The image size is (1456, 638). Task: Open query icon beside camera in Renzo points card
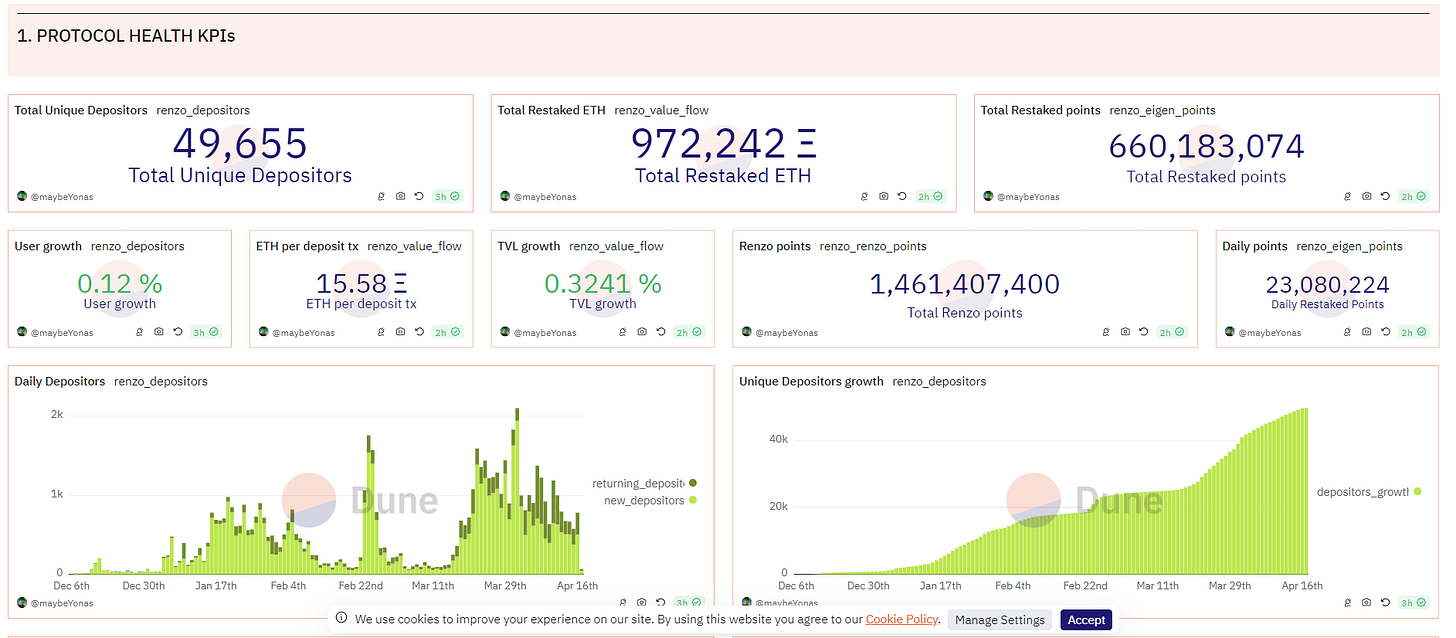[x=1106, y=332]
